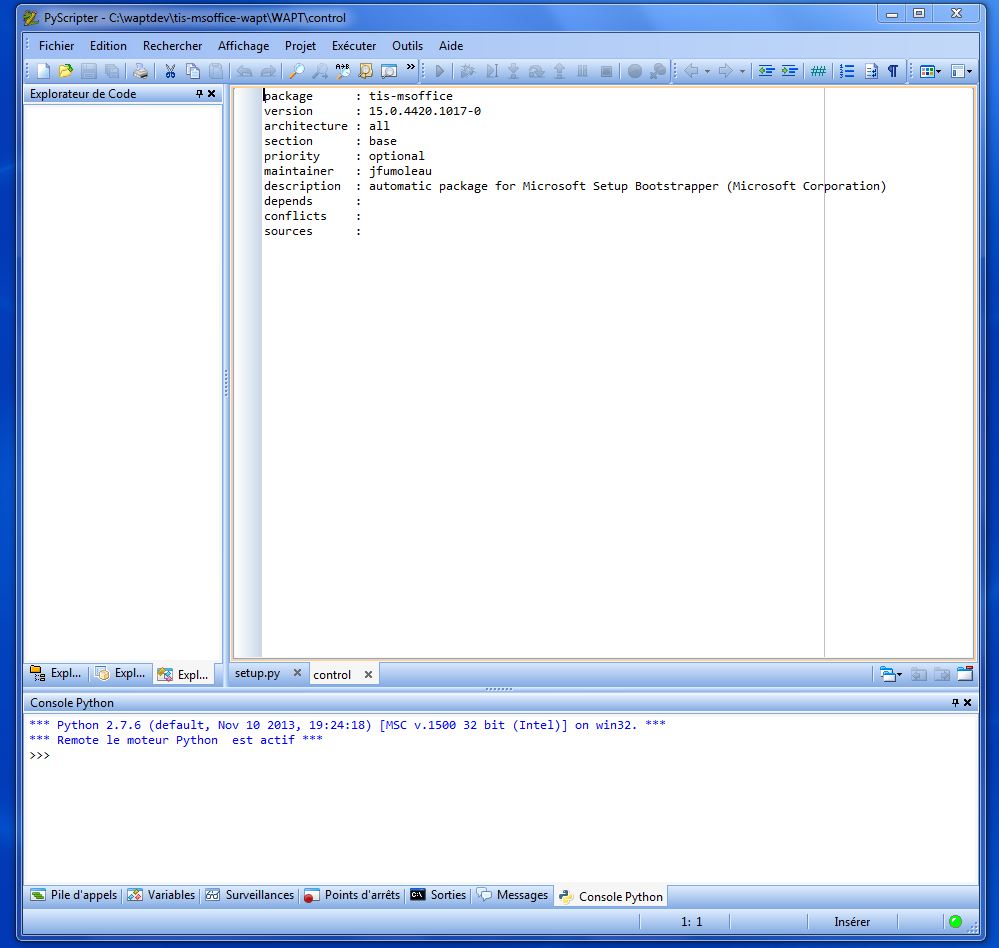Print the file with the printer icon
Viewport: 999px width, 948px height.
[x=140, y=71]
